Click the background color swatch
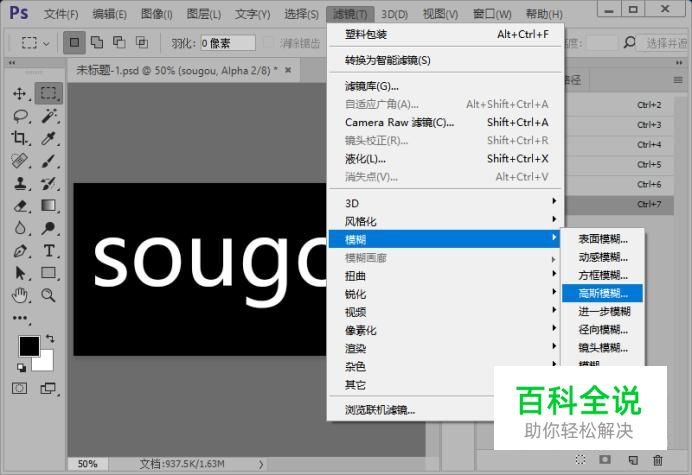This screenshot has height=475, width=692. (46, 363)
